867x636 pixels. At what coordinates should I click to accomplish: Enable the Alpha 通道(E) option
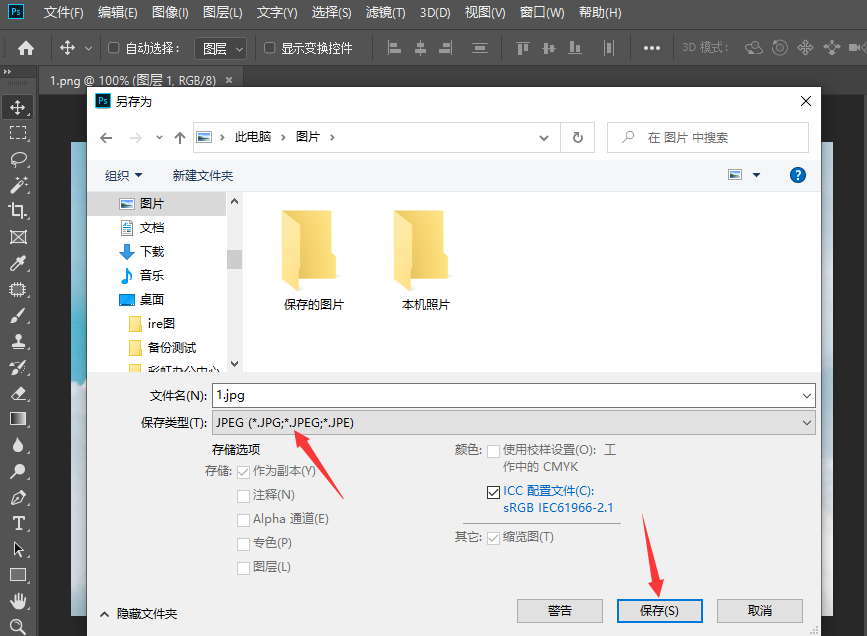click(242, 518)
